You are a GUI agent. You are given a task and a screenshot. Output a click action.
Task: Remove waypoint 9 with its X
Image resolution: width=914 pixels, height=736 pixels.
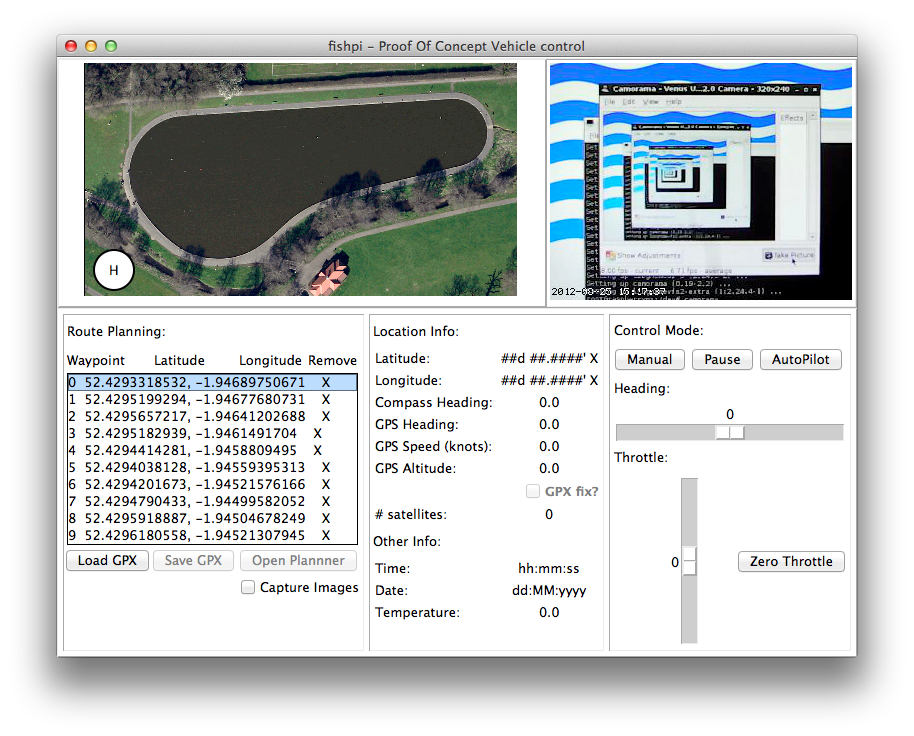pyautogui.click(x=326, y=534)
